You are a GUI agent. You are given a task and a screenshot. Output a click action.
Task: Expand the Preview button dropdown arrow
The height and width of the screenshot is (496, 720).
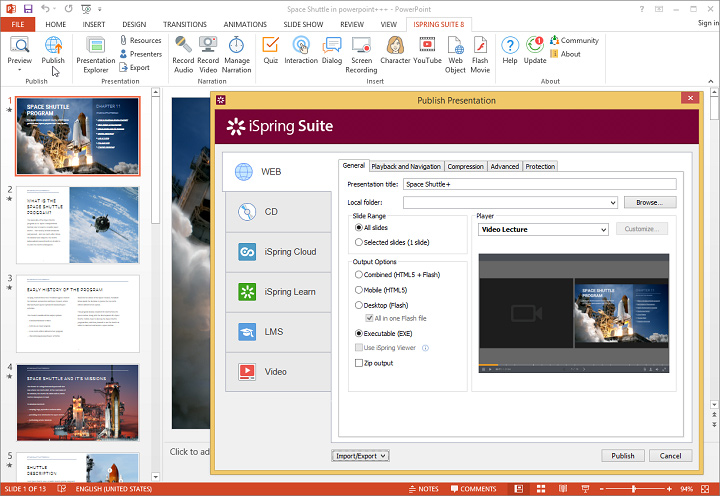click(20, 70)
